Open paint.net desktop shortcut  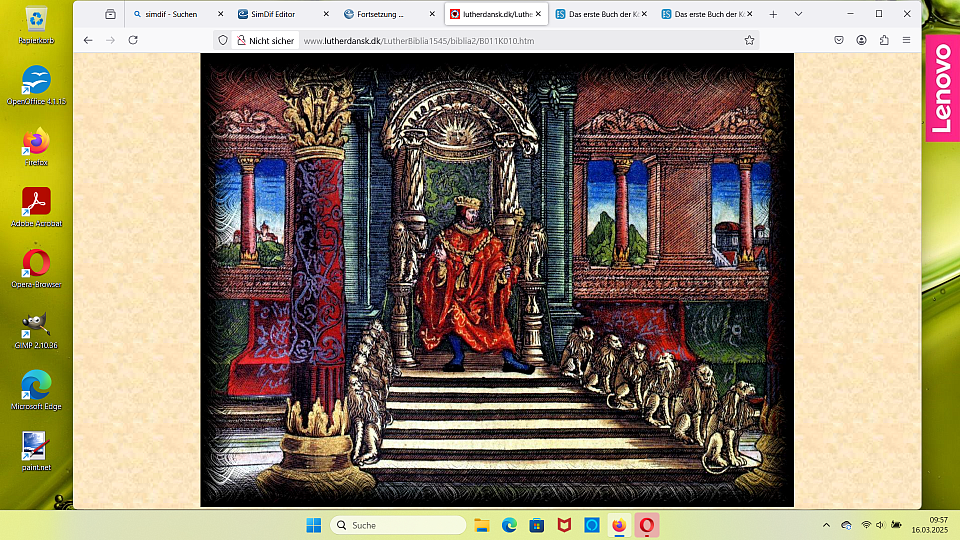tap(37, 451)
